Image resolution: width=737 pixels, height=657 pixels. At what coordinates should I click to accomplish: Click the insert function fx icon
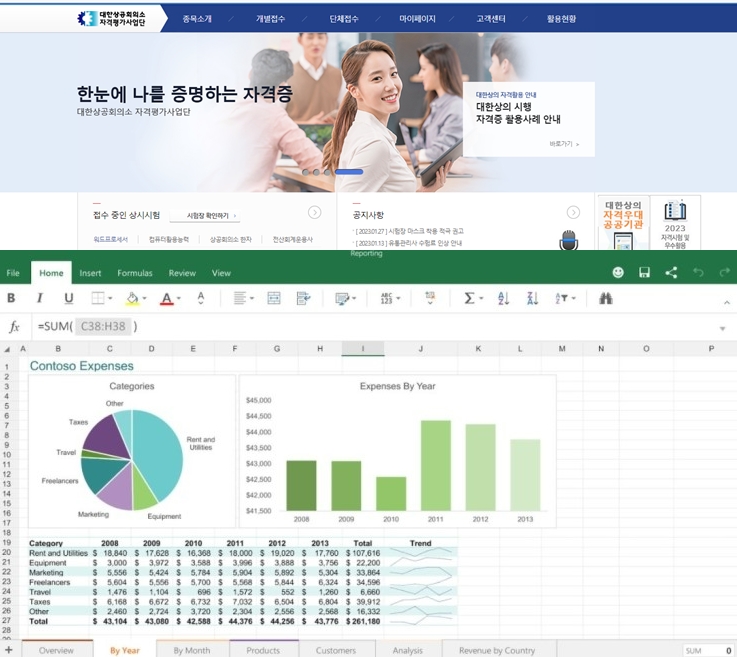click(14, 327)
